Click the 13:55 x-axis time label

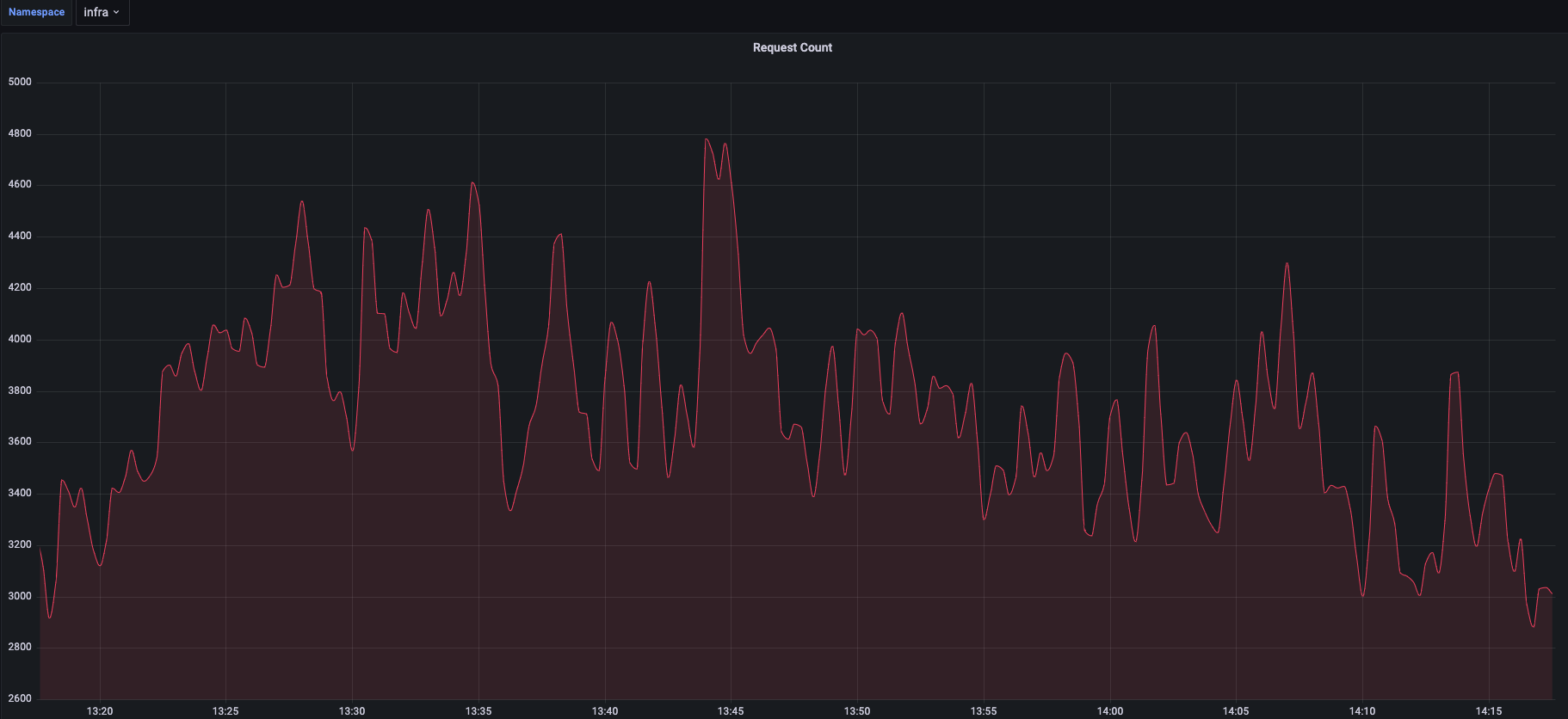[x=984, y=711]
